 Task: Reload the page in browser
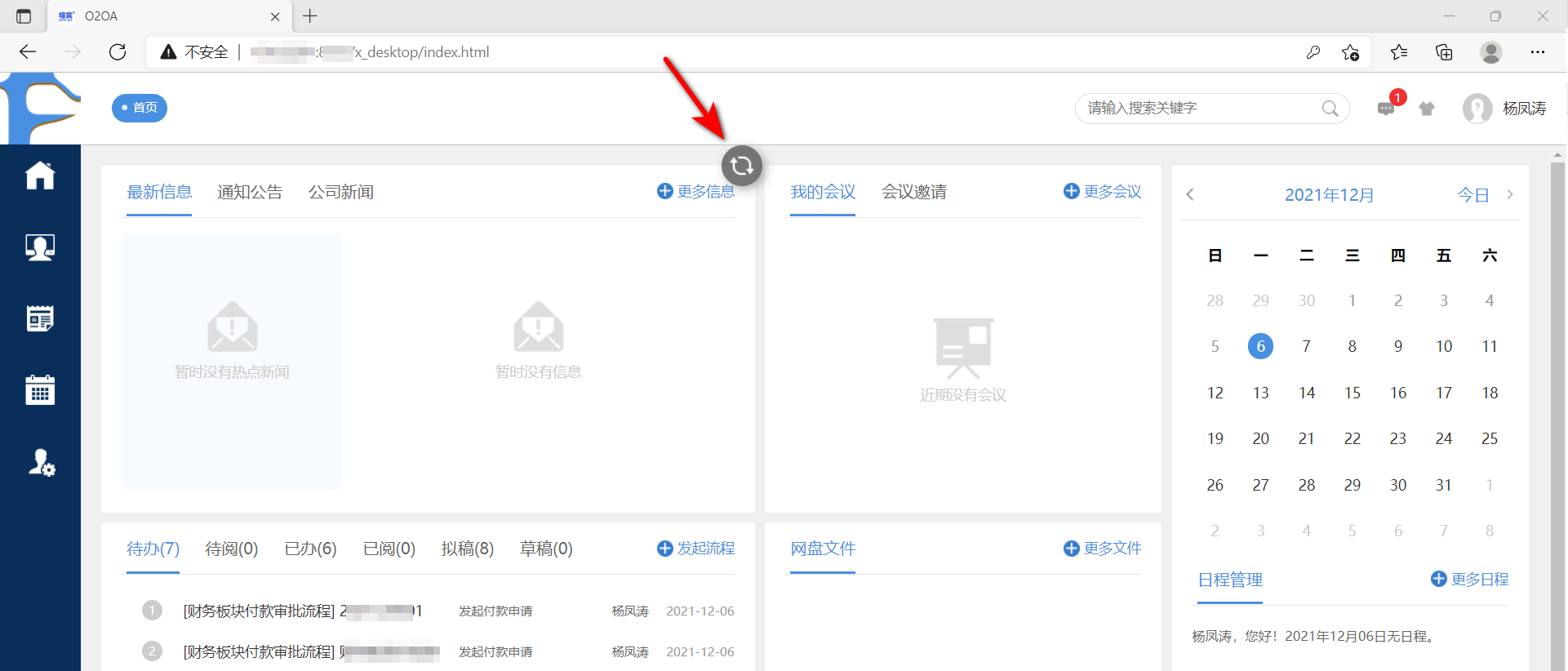coord(118,52)
